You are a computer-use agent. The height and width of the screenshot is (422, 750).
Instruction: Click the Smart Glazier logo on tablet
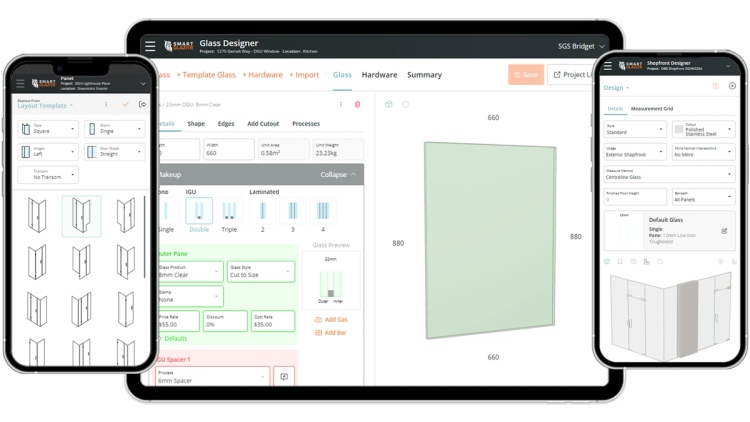pos(178,46)
